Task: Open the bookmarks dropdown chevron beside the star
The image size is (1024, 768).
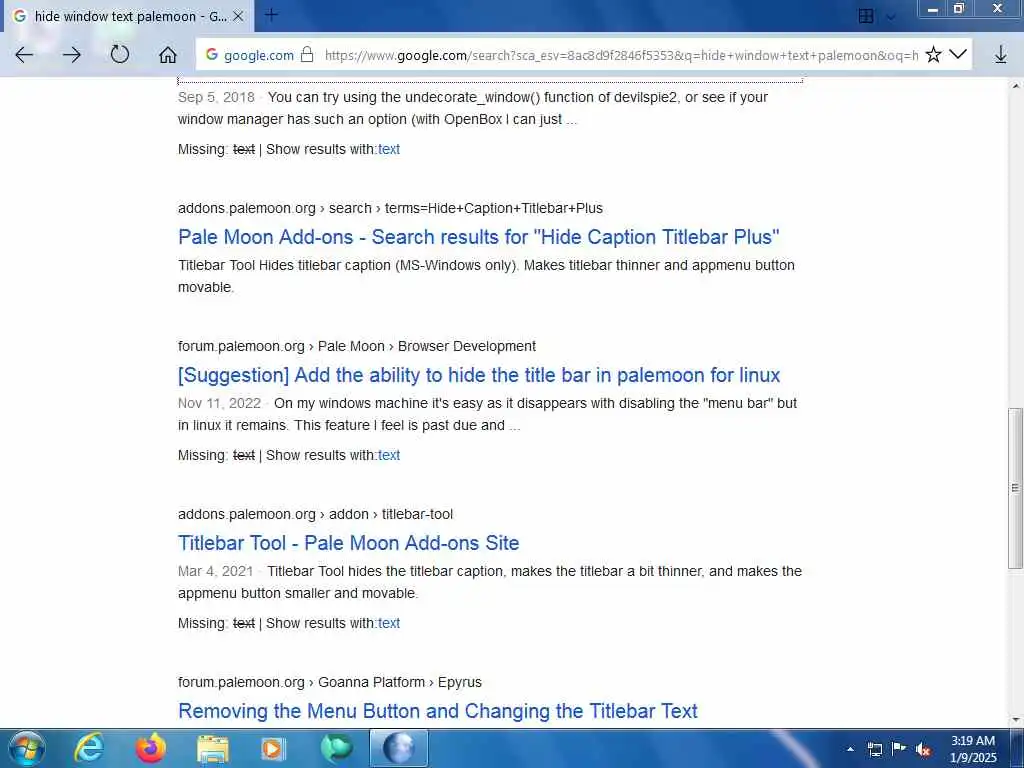Action: pyautogui.click(x=958, y=54)
